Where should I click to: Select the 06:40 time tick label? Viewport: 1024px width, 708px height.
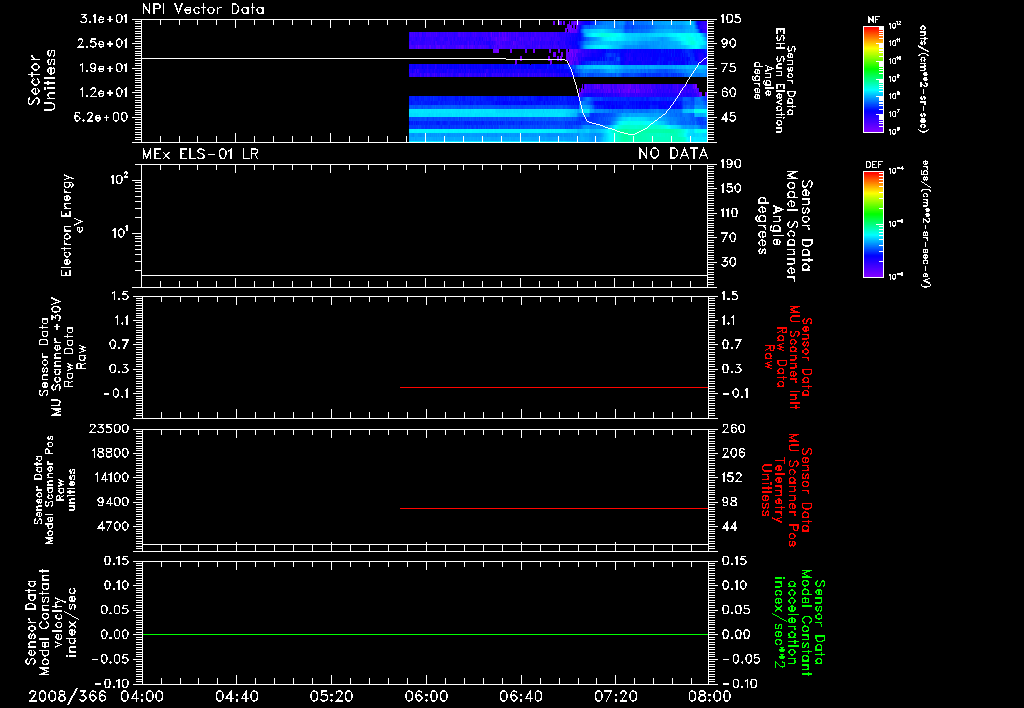520,696
